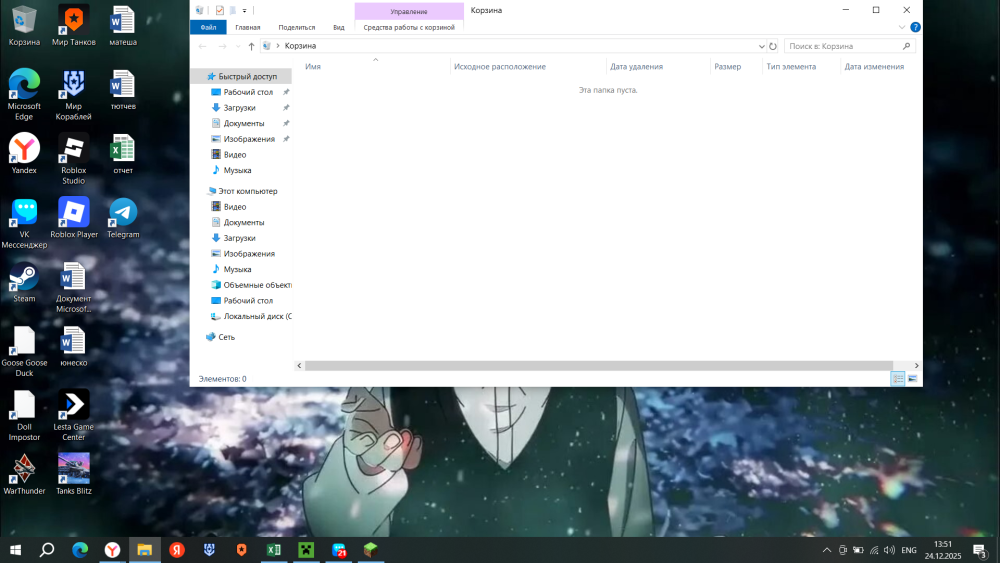
Task: Select the отчет Excel file on desktop
Action: (122, 154)
